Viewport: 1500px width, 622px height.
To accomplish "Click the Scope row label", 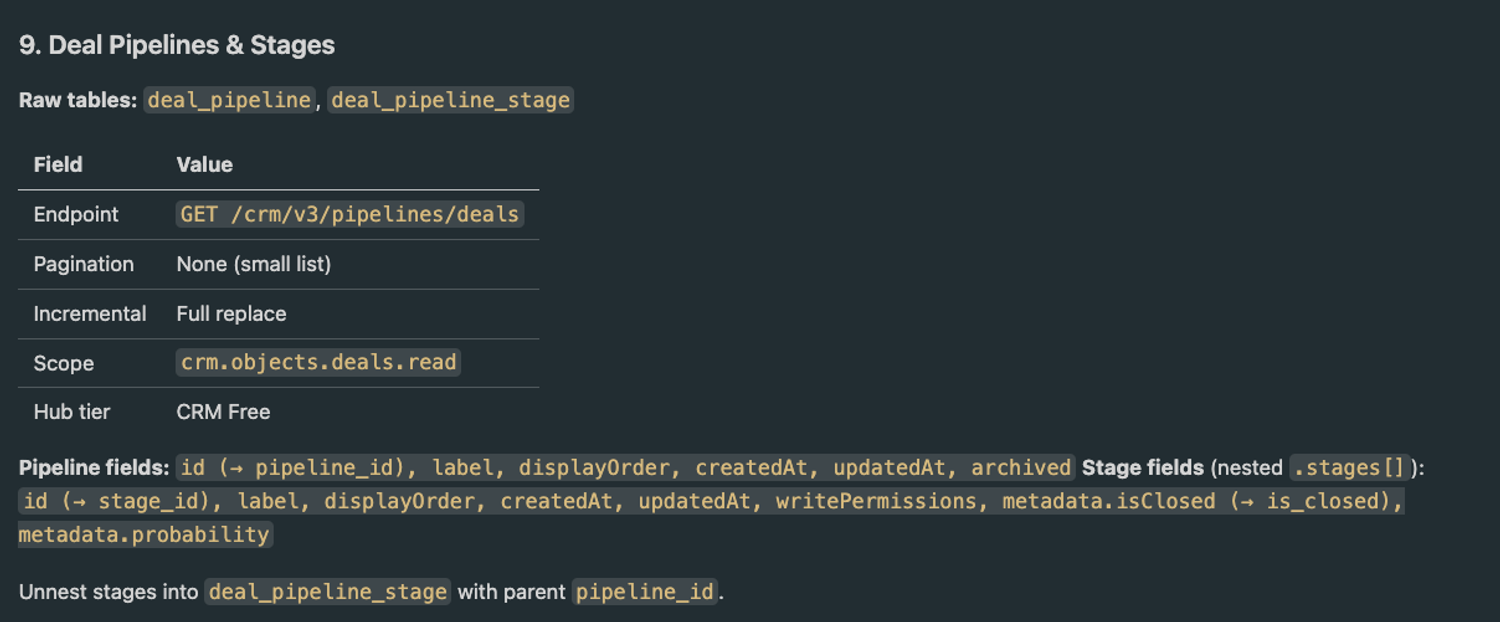I will pyautogui.click(x=64, y=363).
